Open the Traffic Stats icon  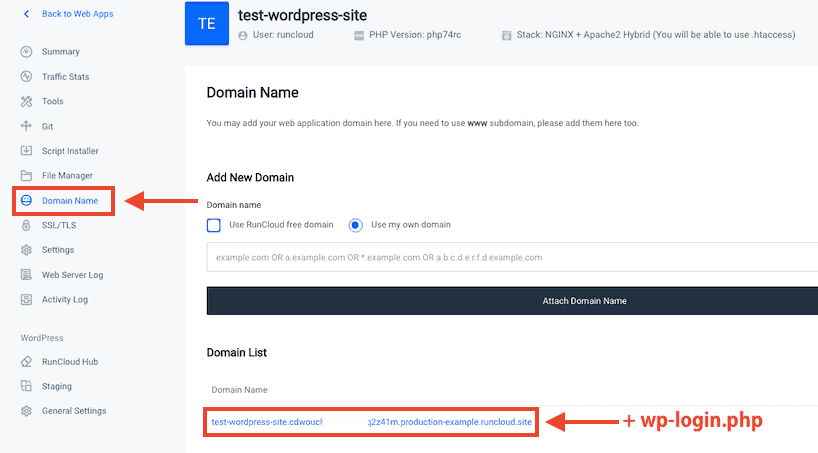pos(27,77)
